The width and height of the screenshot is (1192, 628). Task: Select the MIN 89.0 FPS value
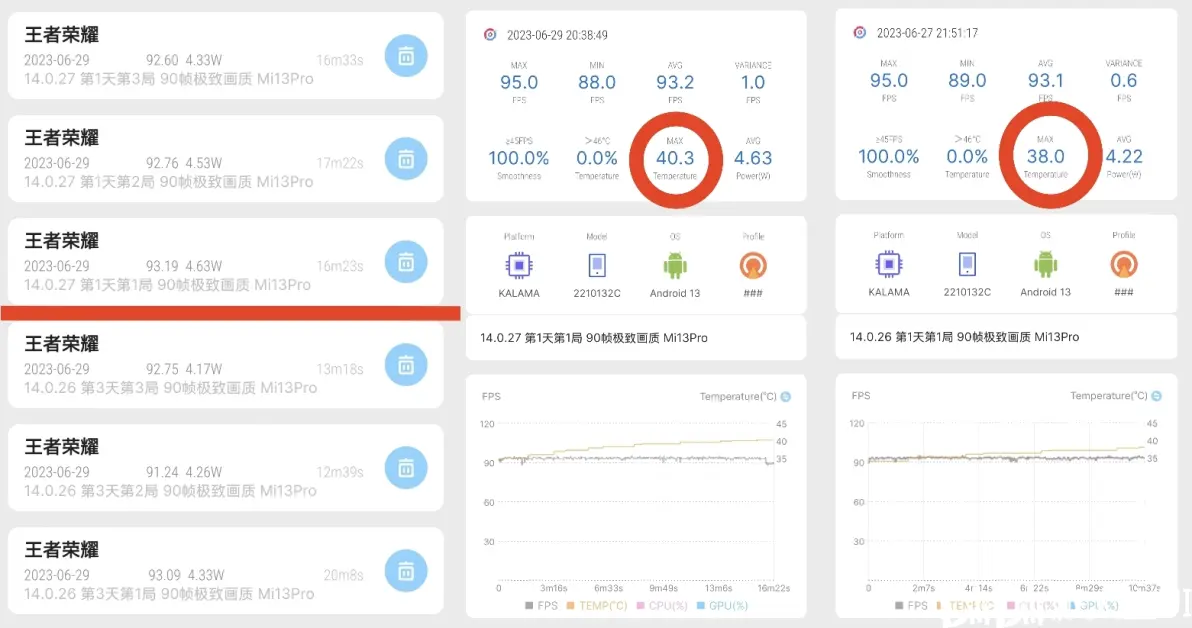tap(967, 81)
